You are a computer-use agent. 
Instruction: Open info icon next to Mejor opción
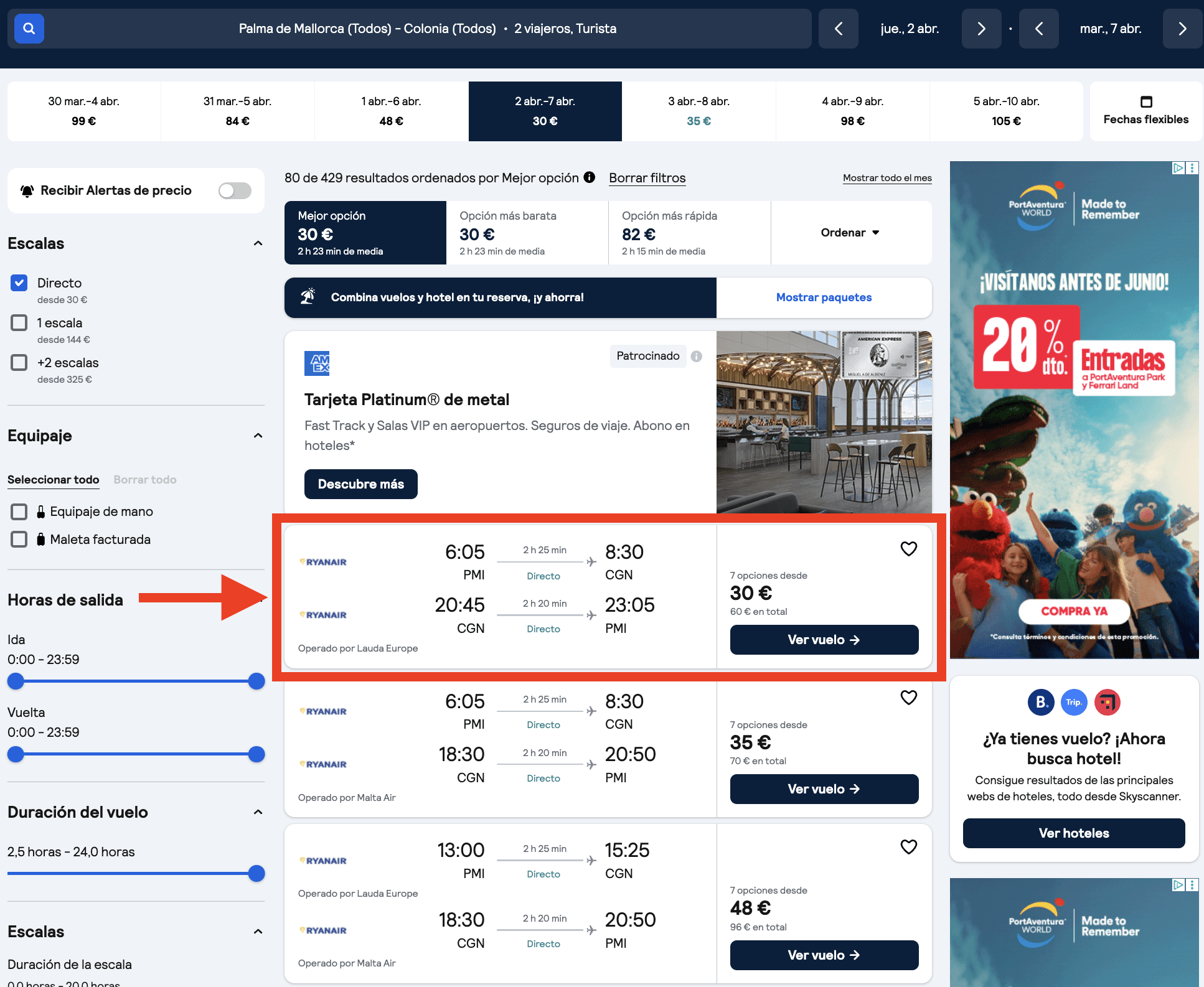(589, 177)
